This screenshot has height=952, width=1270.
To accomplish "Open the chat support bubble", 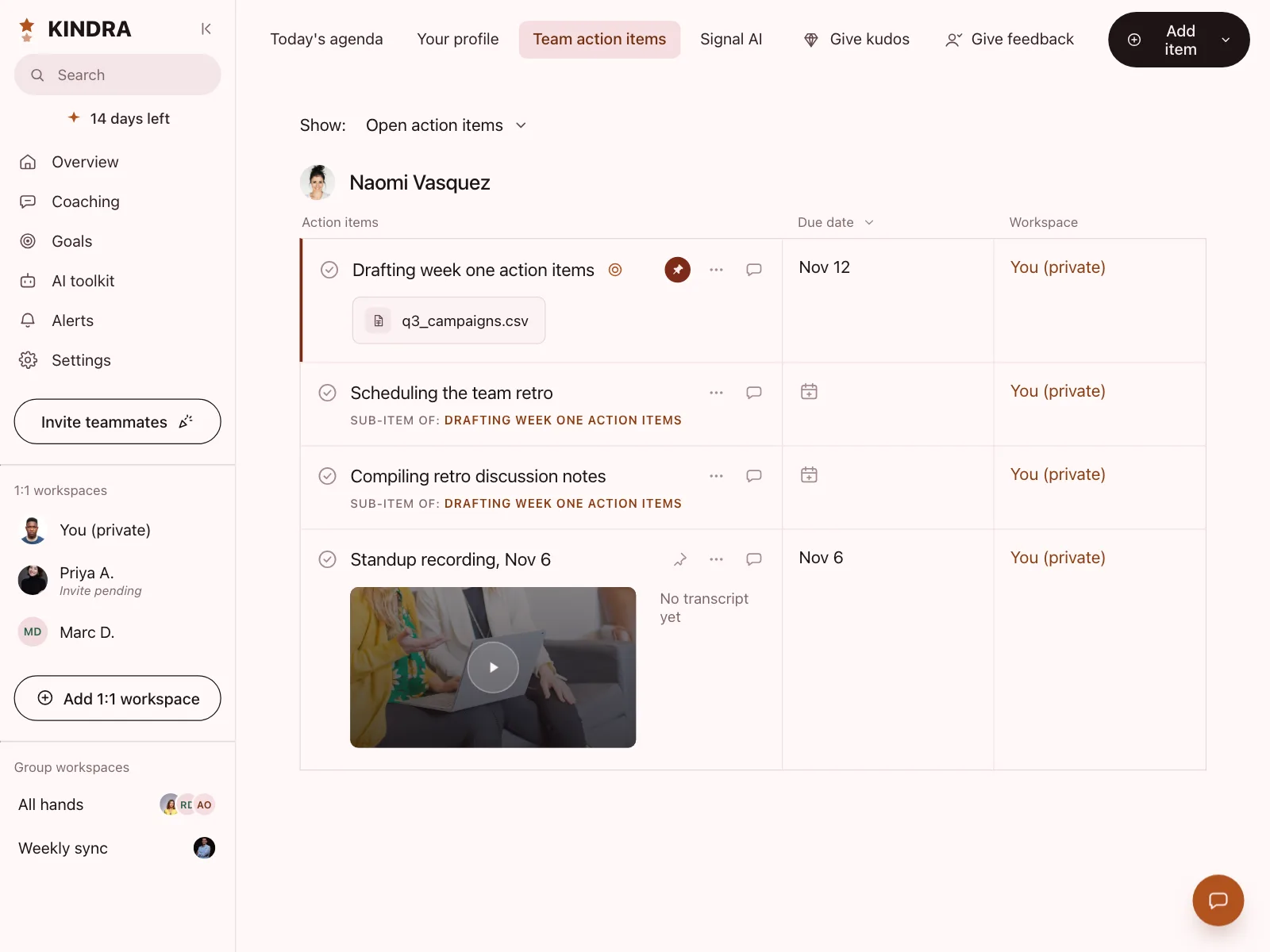I will [x=1218, y=900].
